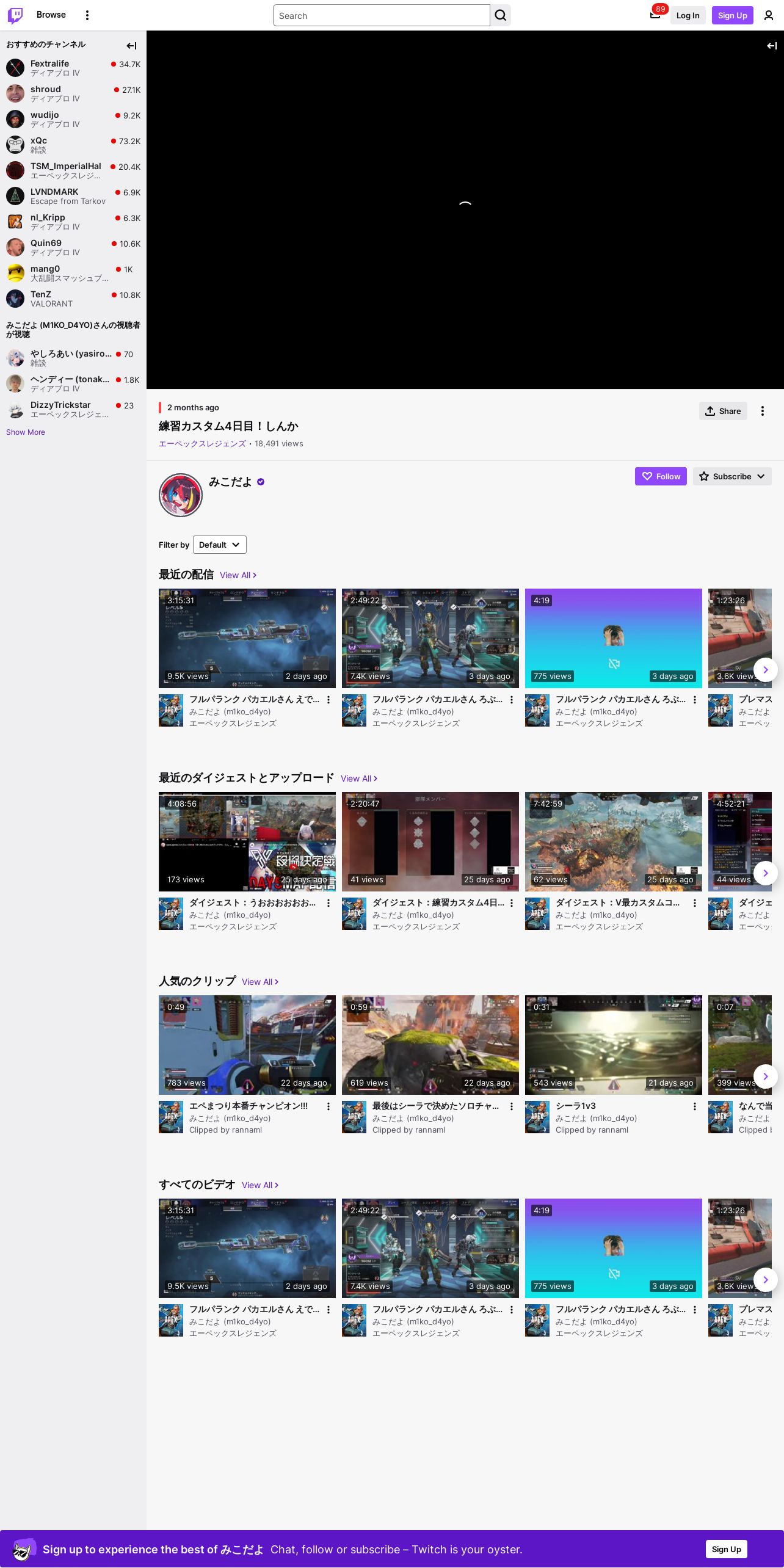Viewport: 784px width, 1568px height.
Task: Open options for digest V最カスタム
Action: click(x=695, y=903)
